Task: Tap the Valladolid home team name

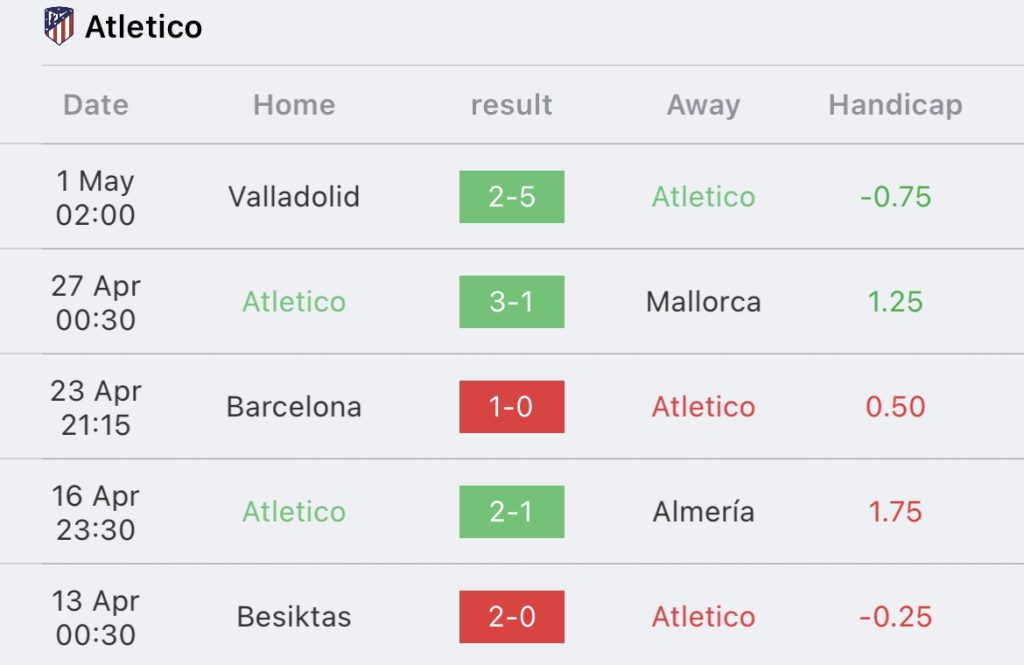Action: click(x=294, y=197)
